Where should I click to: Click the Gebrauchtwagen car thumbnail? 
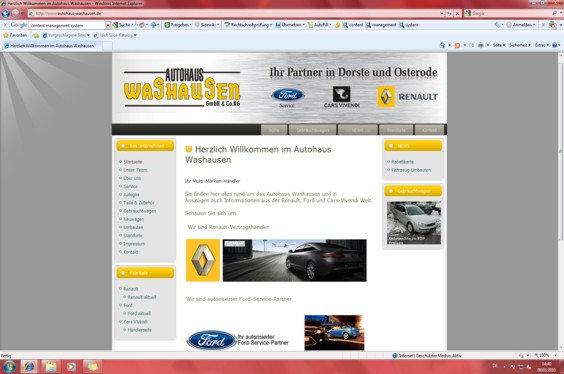[414, 223]
